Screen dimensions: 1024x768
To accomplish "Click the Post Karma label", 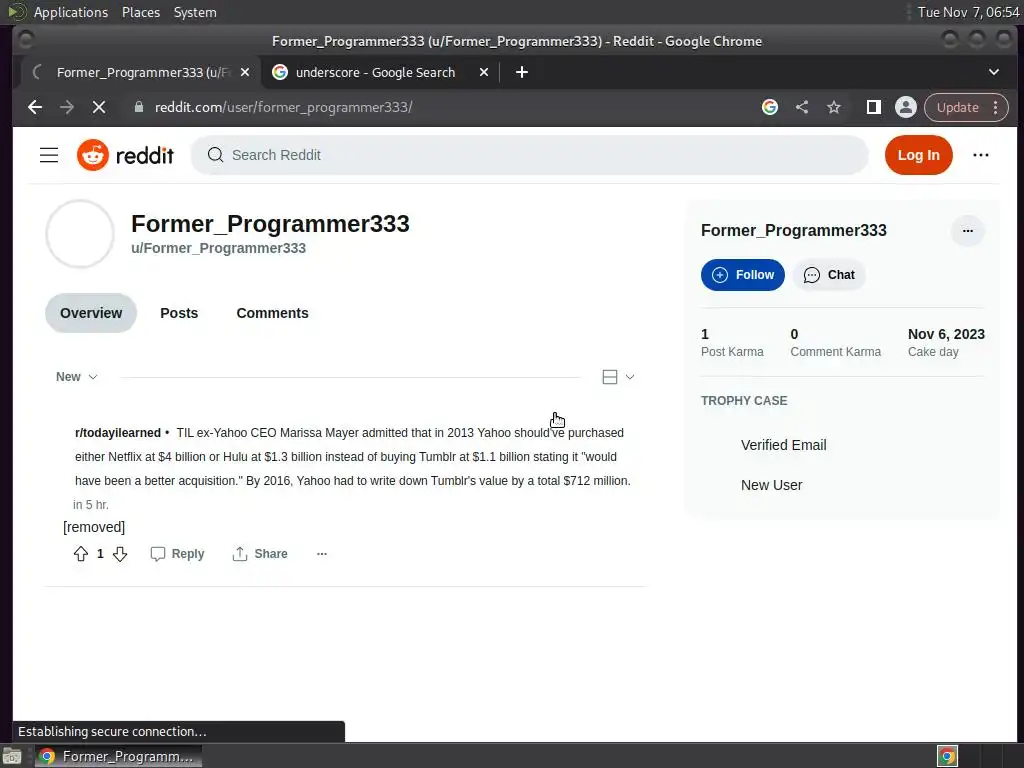I will 732,352.
